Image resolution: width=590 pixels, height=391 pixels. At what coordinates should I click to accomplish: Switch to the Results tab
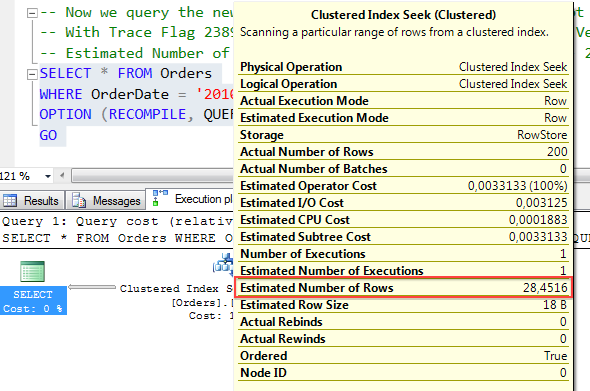[x=33, y=200]
